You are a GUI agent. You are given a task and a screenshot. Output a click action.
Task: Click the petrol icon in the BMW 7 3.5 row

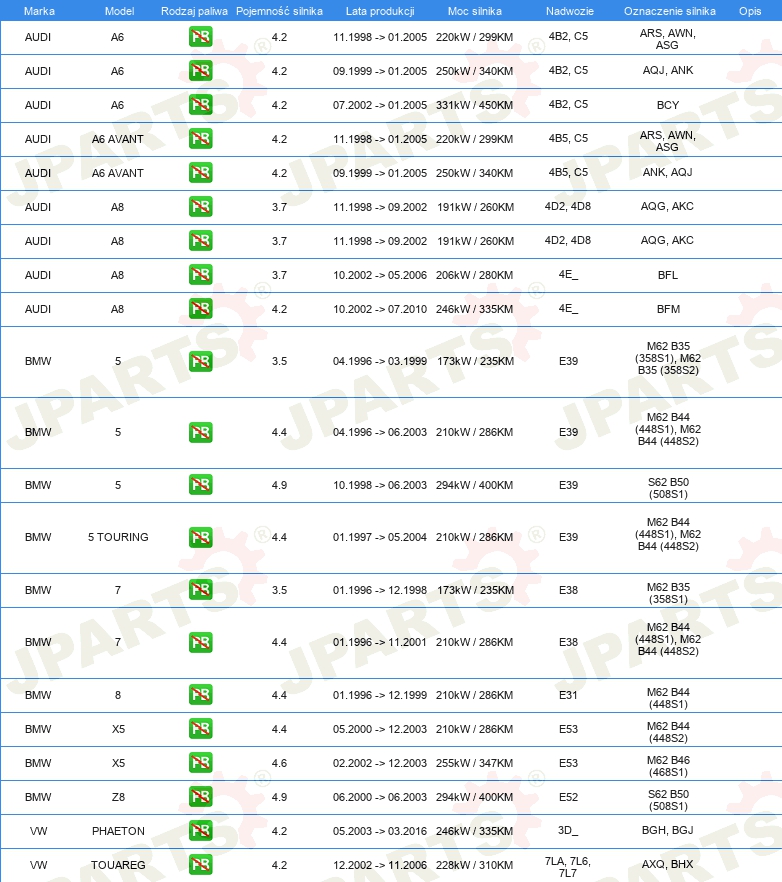tap(200, 590)
